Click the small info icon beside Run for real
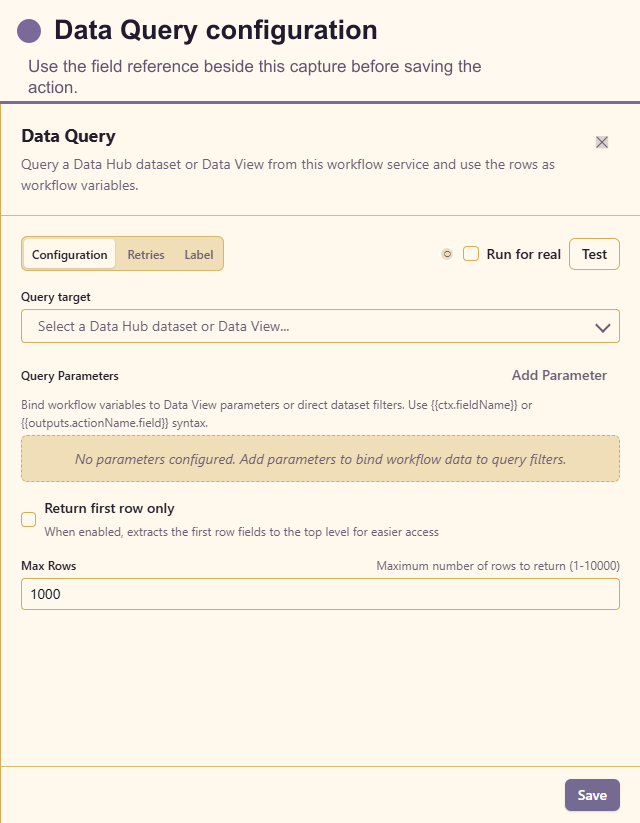640x823 pixels. [447, 254]
